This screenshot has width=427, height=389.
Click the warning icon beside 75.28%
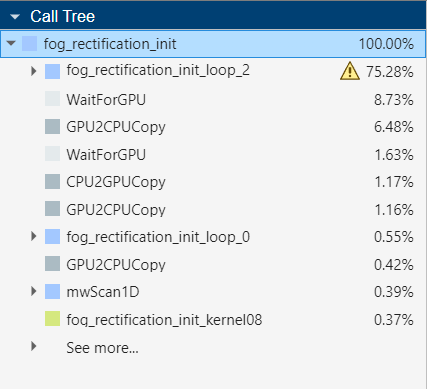click(350, 71)
